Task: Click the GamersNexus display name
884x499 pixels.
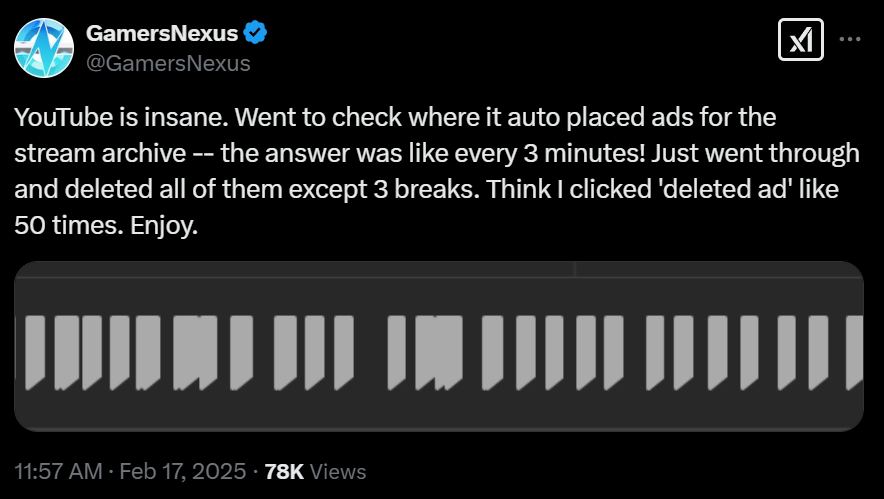Action: [x=162, y=33]
